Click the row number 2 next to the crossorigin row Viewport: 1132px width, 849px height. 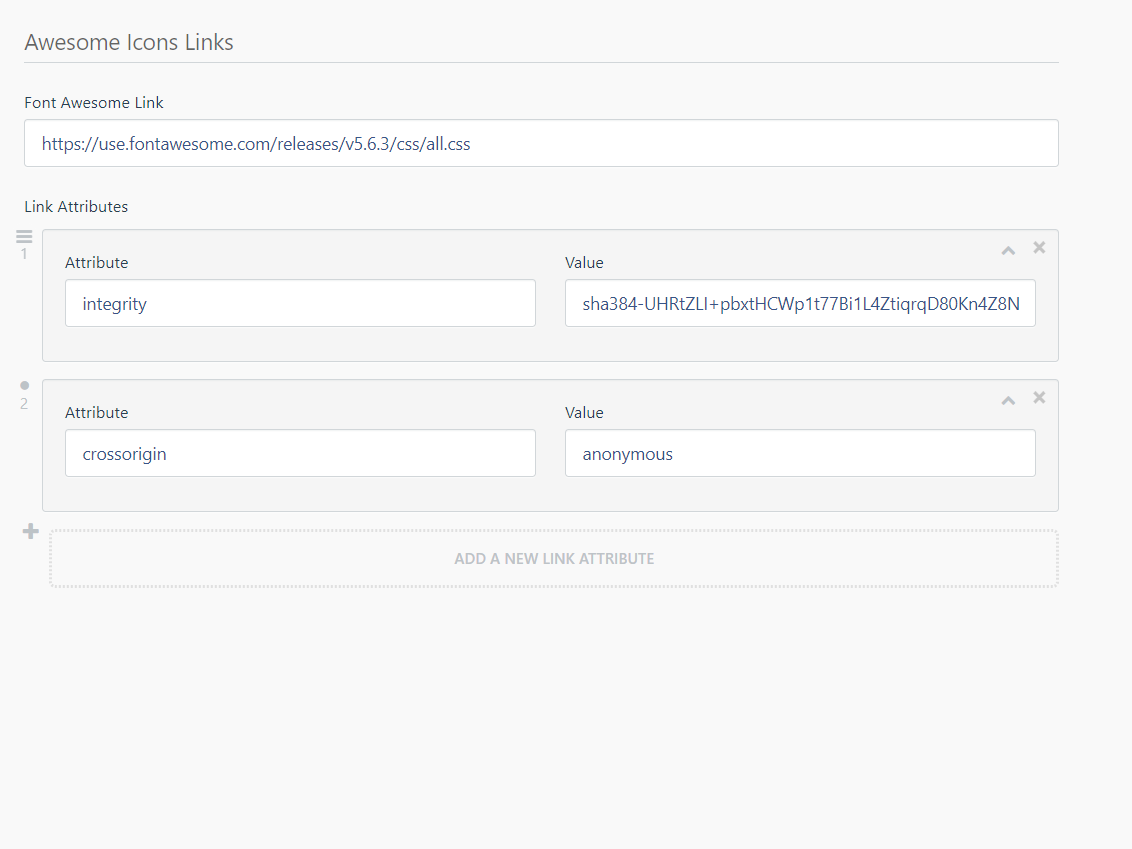coord(24,404)
